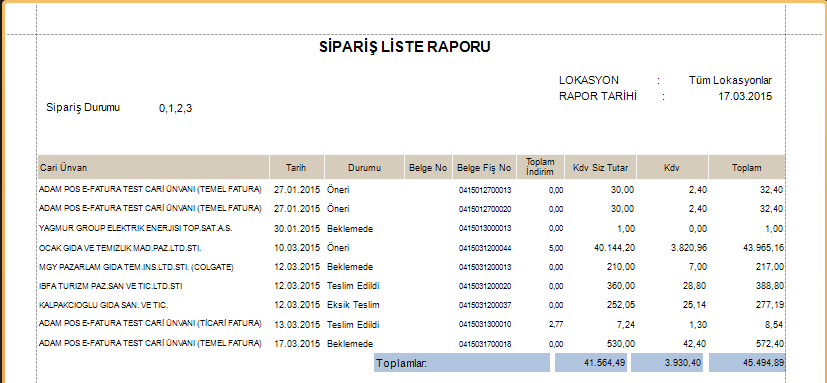Screen dimensions: 827x383
Task: Select the Tüm Lokasyonlar value
Action: tap(730, 80)
